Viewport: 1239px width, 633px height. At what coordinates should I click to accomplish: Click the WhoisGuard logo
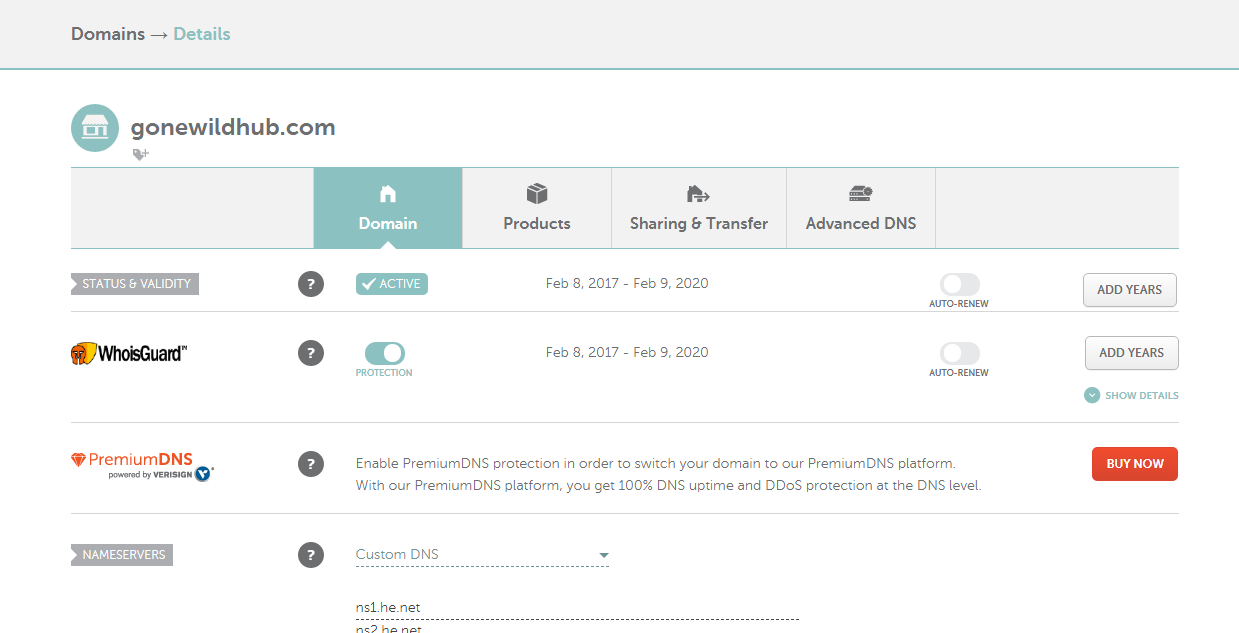coord(129,353)
